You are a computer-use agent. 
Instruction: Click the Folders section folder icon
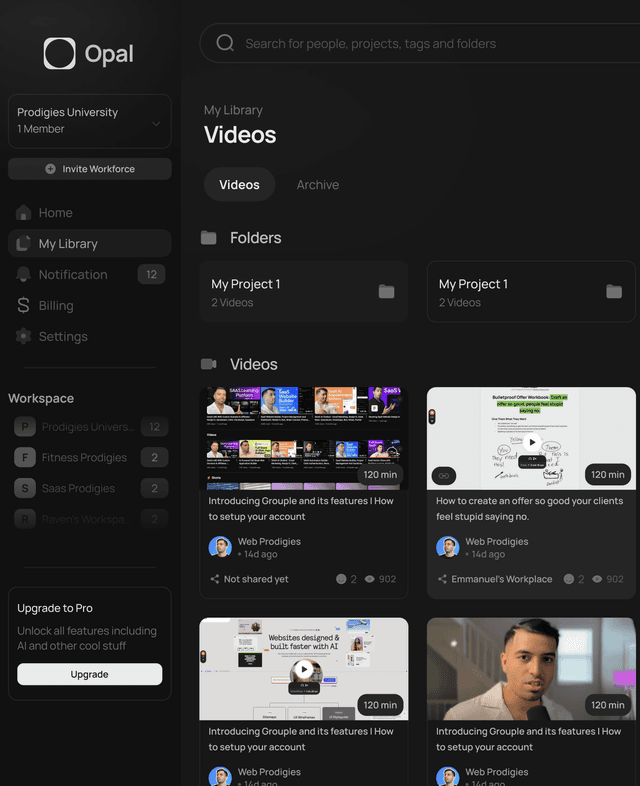(x=208, y=238)
